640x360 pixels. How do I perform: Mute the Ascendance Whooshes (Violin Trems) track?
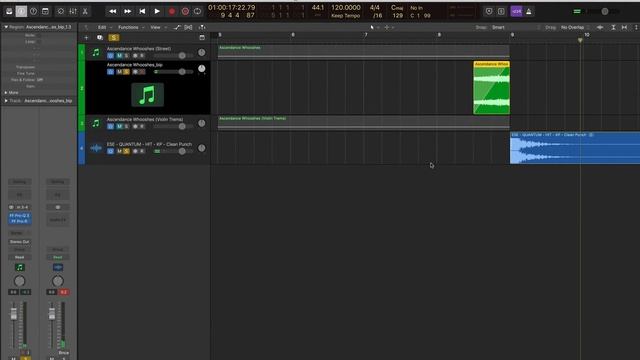[x=119, y=127]
